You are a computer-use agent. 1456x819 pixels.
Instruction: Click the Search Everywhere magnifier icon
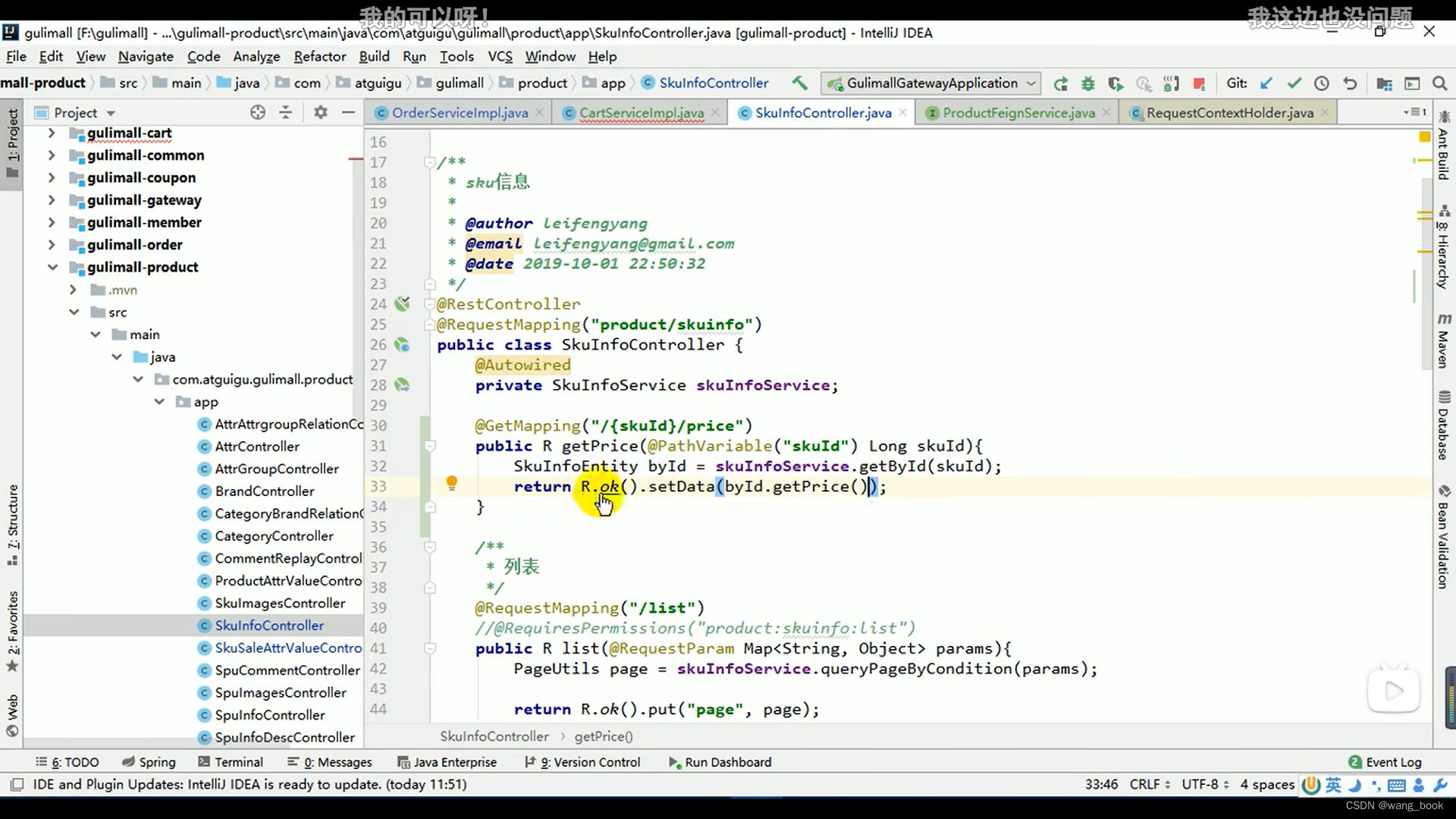tap(1439, 83)
